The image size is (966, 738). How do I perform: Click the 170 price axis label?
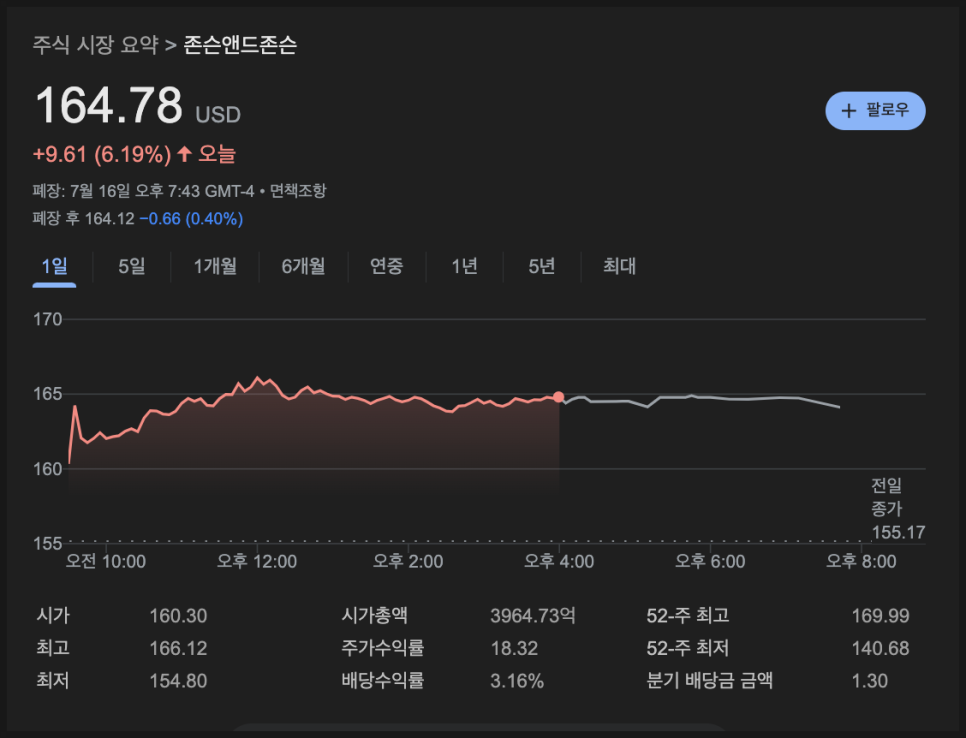(47, 319)
